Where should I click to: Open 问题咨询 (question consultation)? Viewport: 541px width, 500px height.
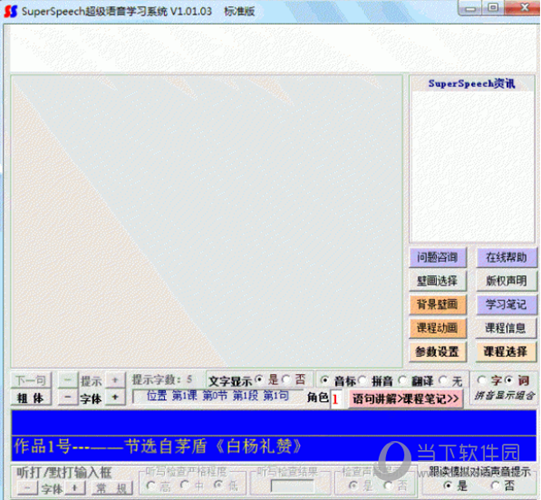coord(438,257)
